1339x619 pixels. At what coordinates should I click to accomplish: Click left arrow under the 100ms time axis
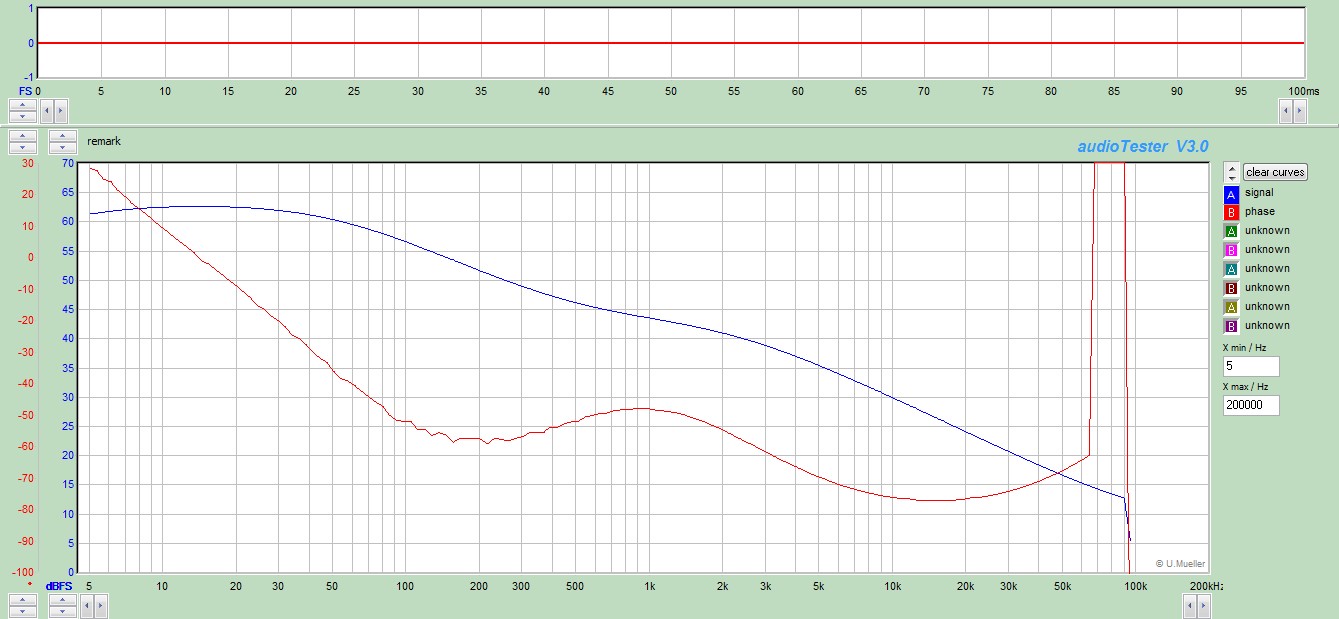click(x=1285, y=111)
